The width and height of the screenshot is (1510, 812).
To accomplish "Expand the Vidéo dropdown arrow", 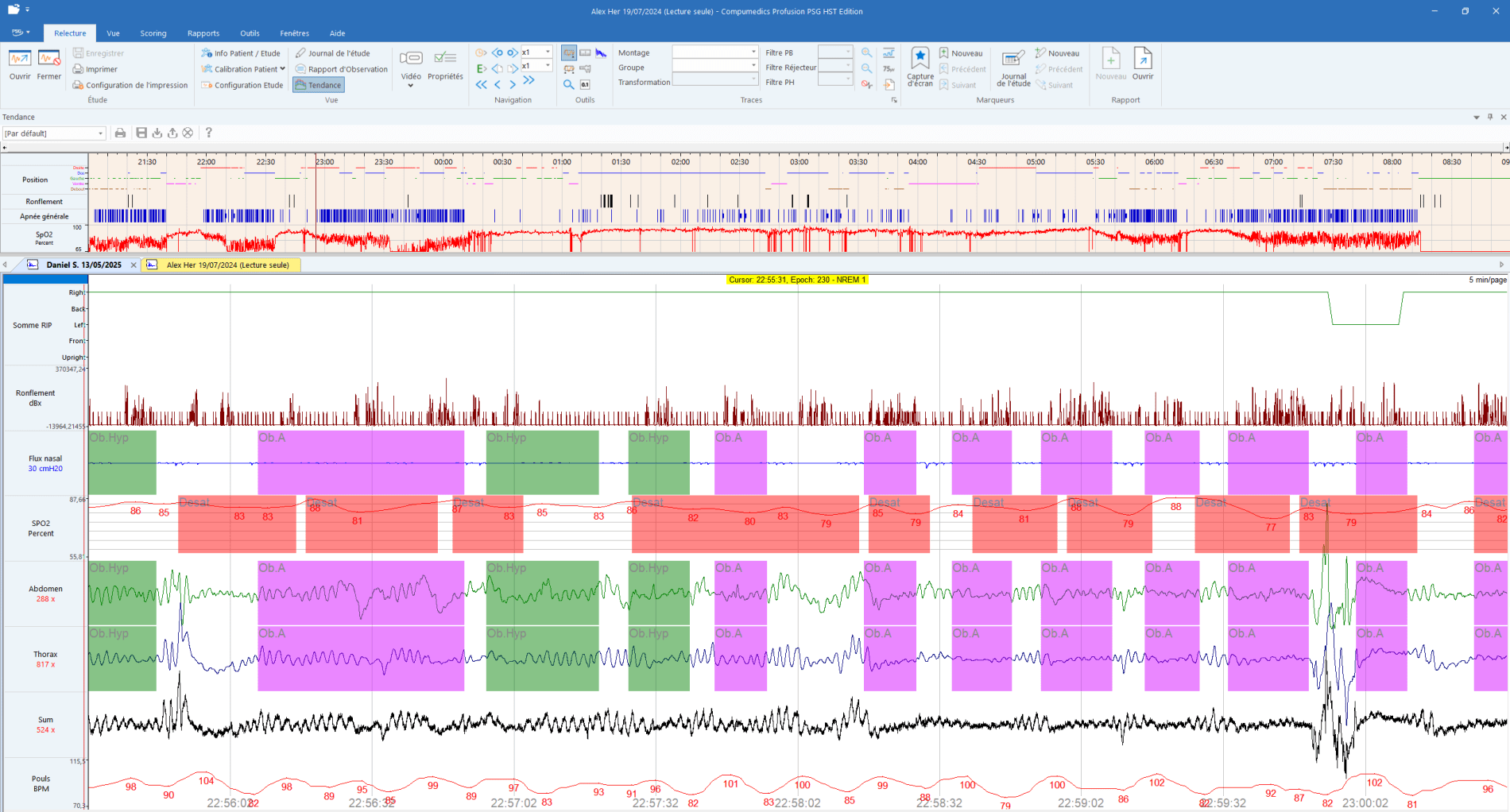I will pyautogui.click(x=411, y=86).
